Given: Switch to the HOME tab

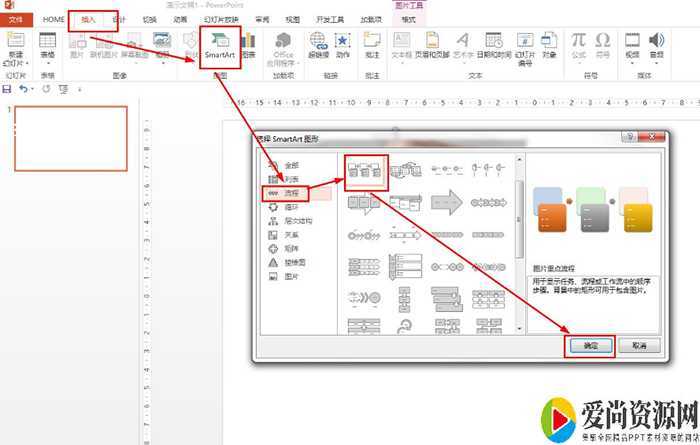Looking at the screenshot, I should point(54,20).
